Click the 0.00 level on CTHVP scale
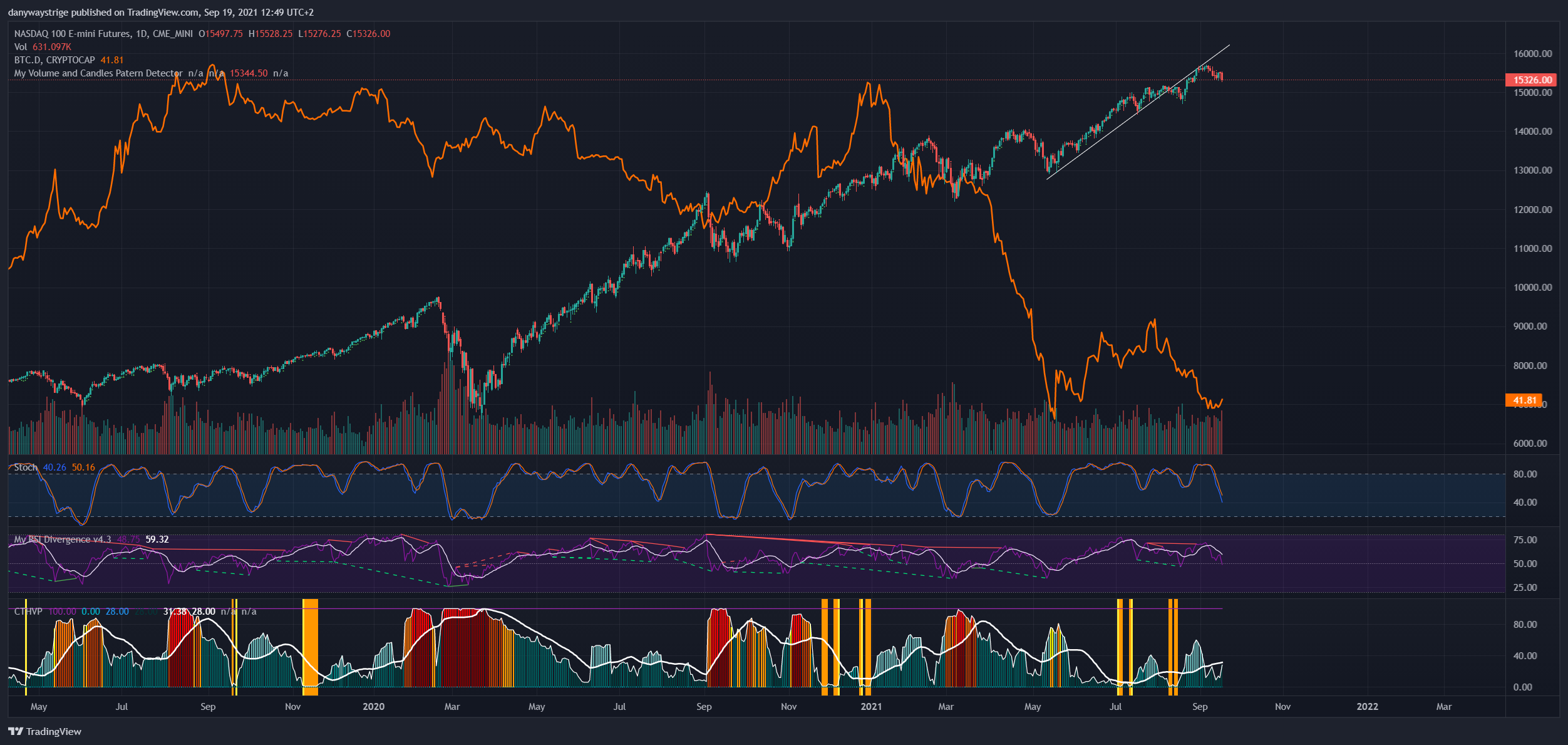This screenshot has height=745, width=1568. (x=1522, y=687)
